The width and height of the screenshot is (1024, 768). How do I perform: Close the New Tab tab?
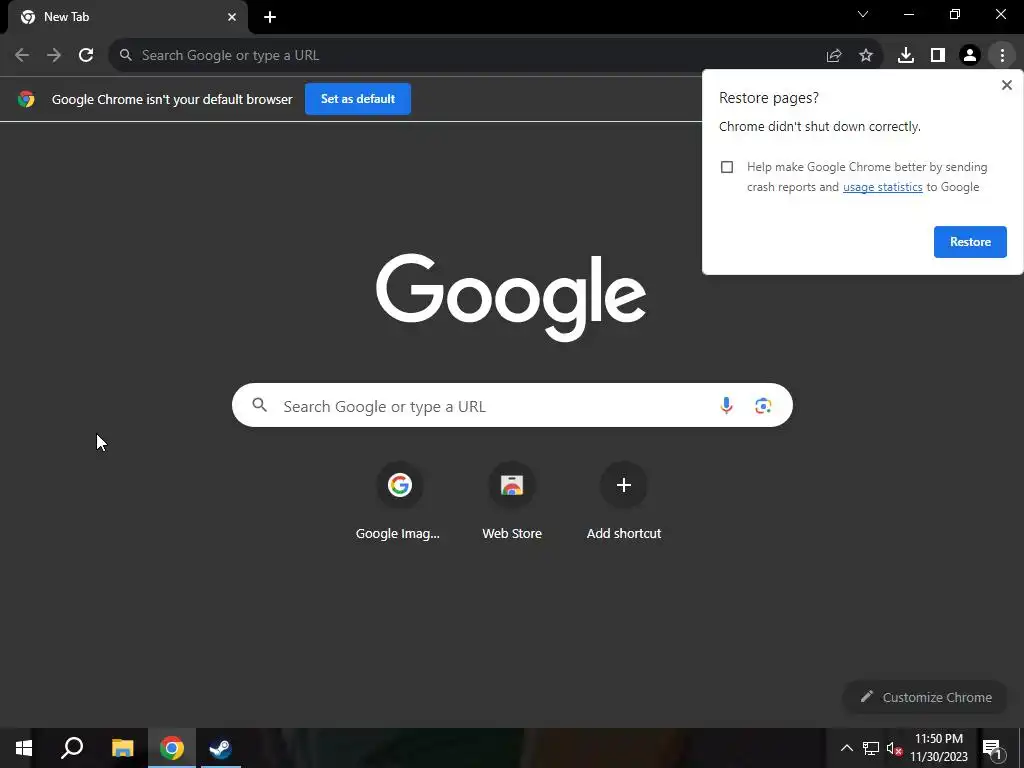tap(232, 17)
